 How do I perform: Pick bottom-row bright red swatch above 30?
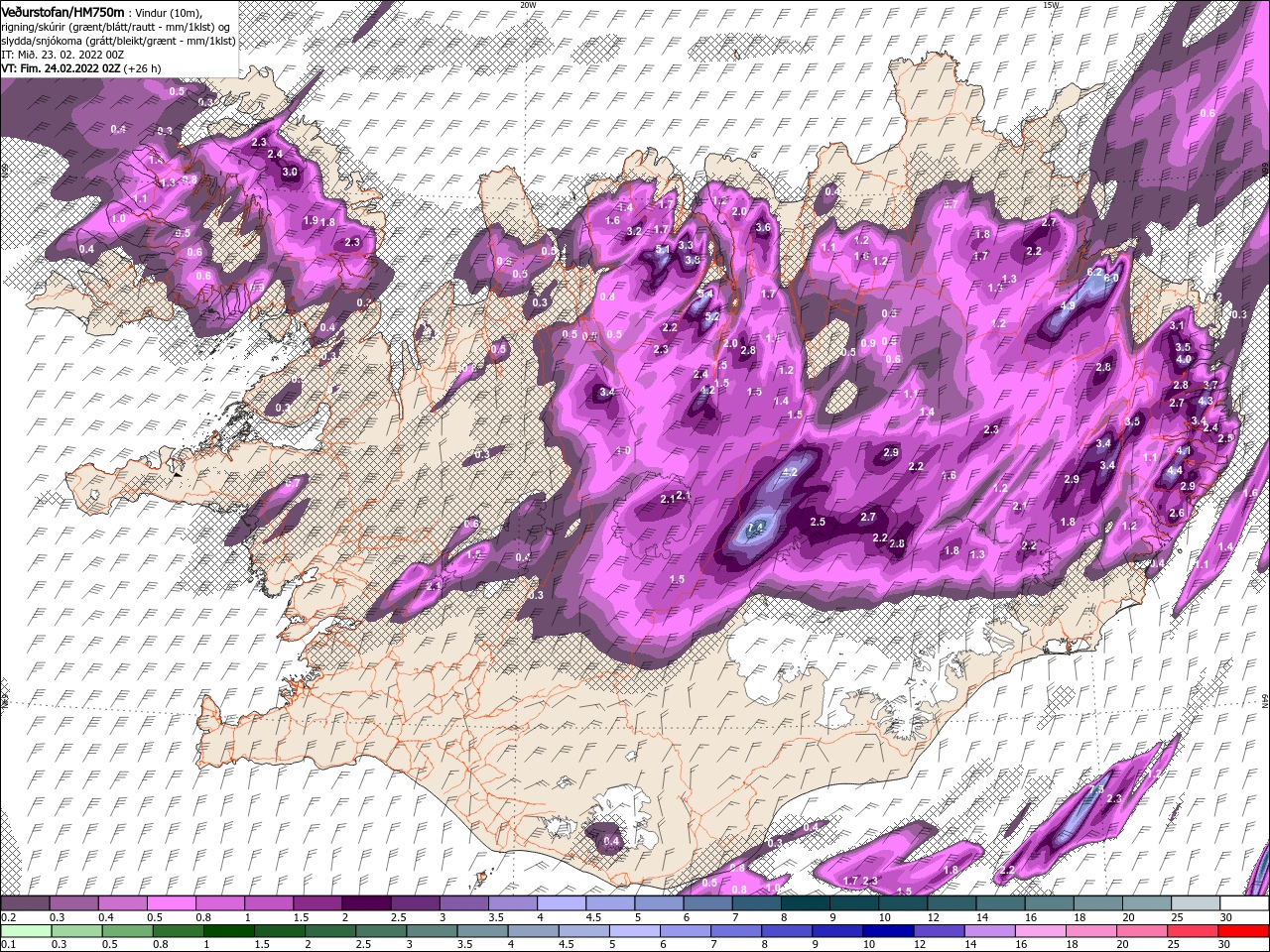1245,931
